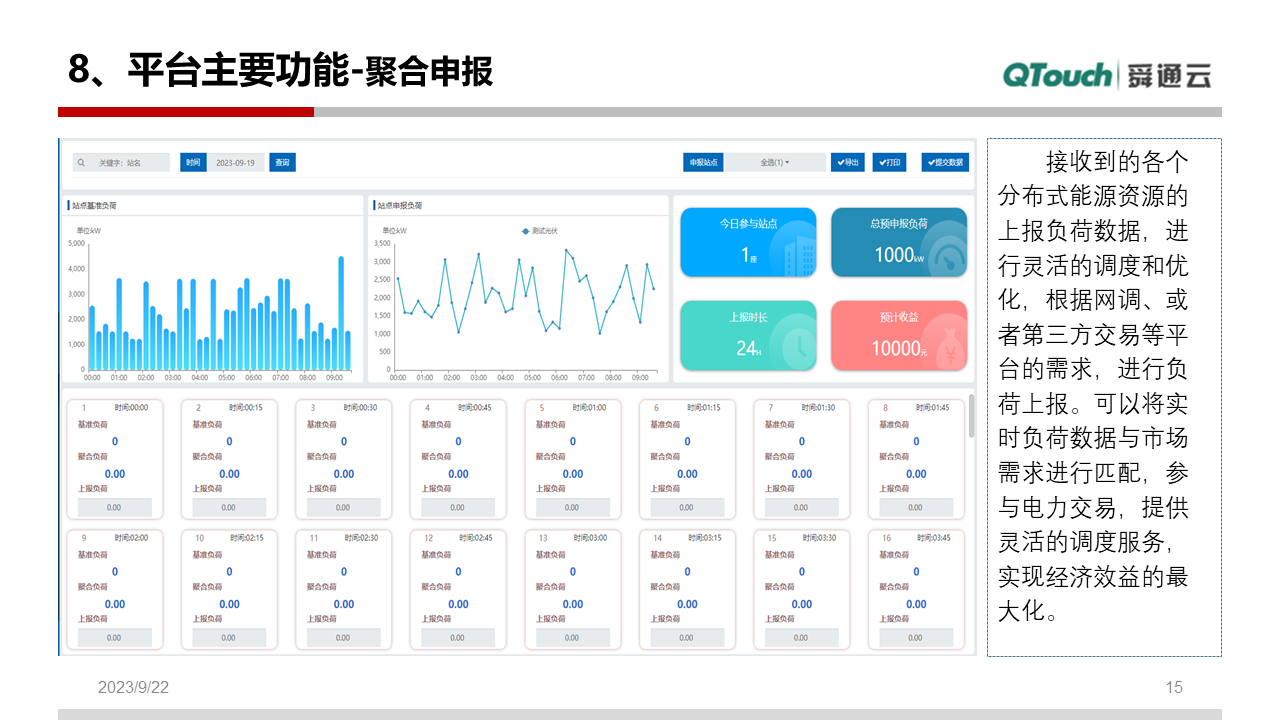Click the money bag icon on the 预计收益 card

click(950, 345)
